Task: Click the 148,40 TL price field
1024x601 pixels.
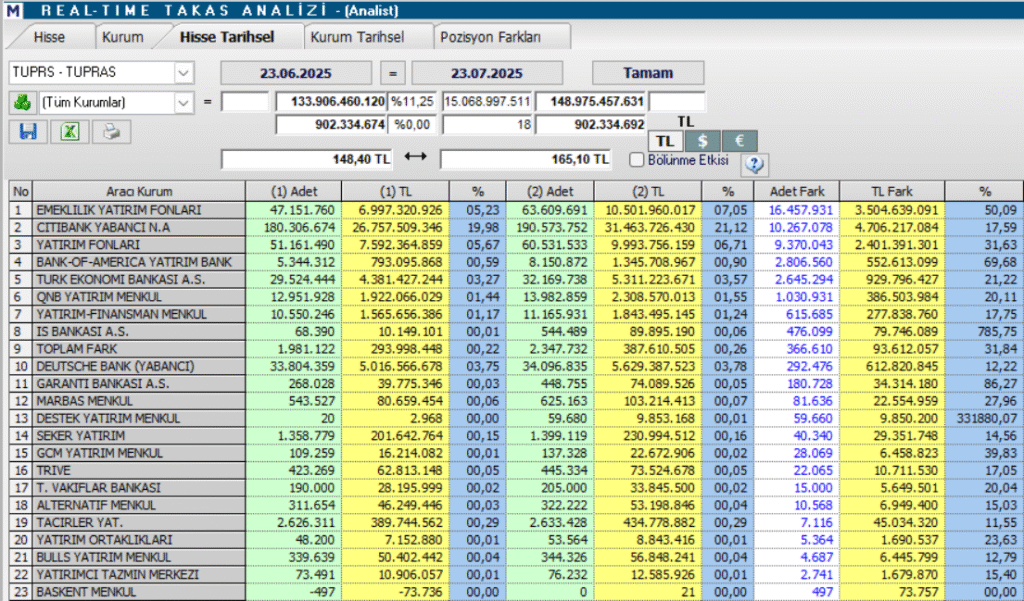Action: pyautogui.click(x=307, y=159)
